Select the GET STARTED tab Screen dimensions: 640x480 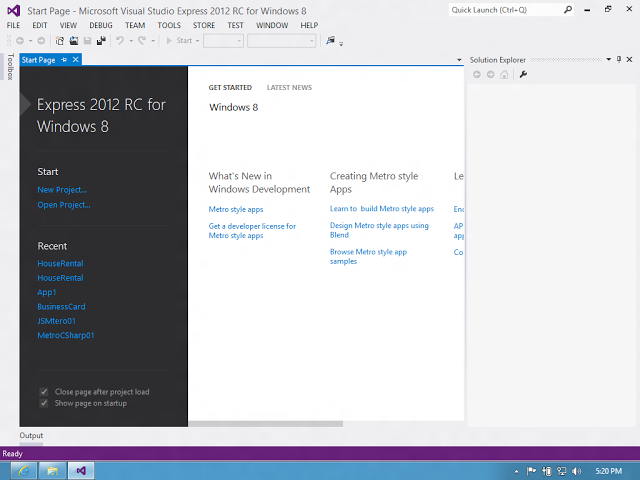[230, 87]
